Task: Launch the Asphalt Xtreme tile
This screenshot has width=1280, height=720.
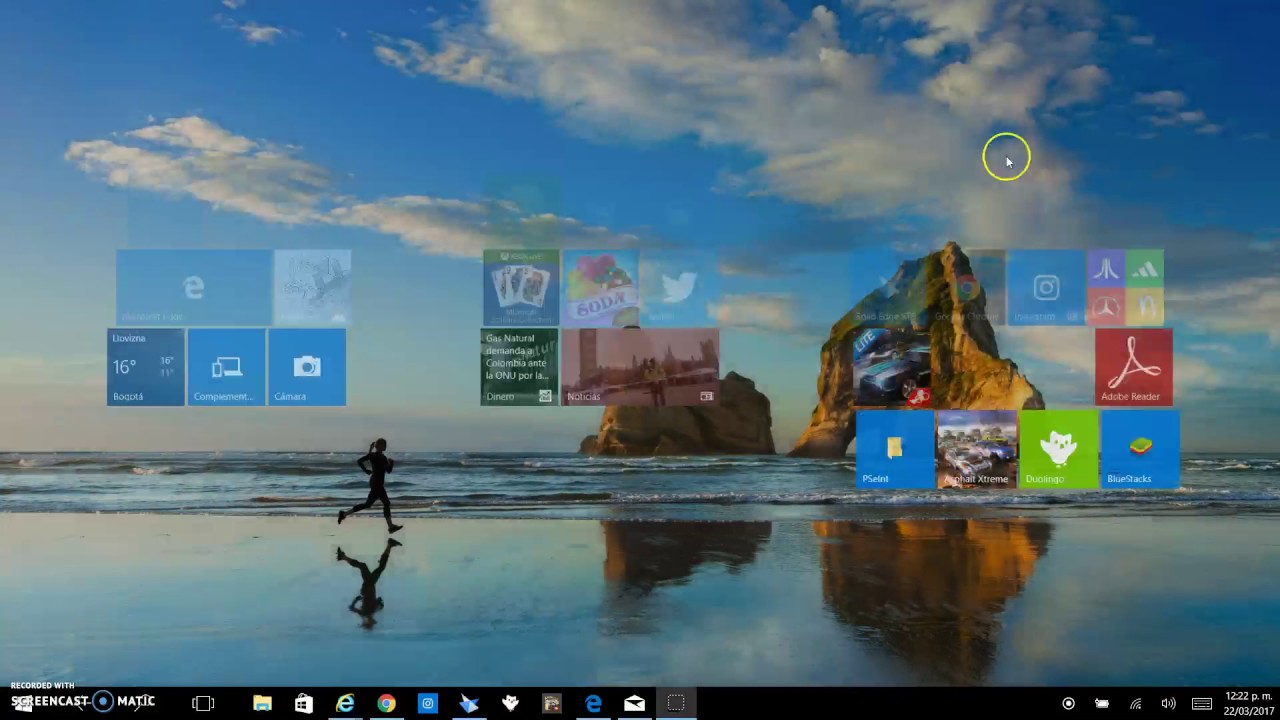Action: [x=977, y=449]
